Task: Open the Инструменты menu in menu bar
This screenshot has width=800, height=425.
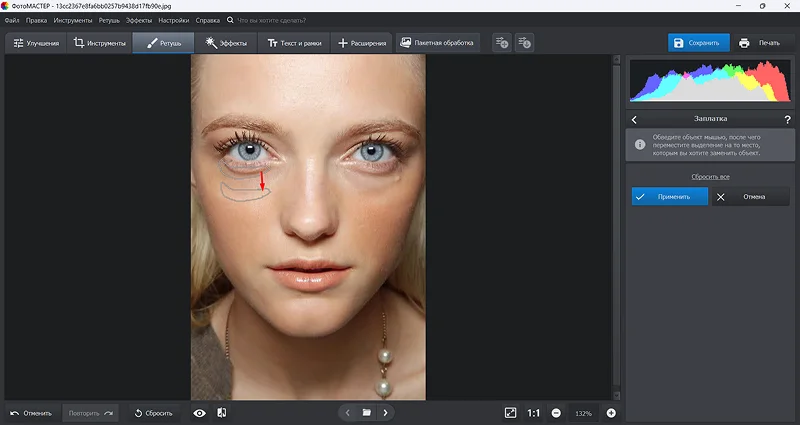Action: point(72,20)
